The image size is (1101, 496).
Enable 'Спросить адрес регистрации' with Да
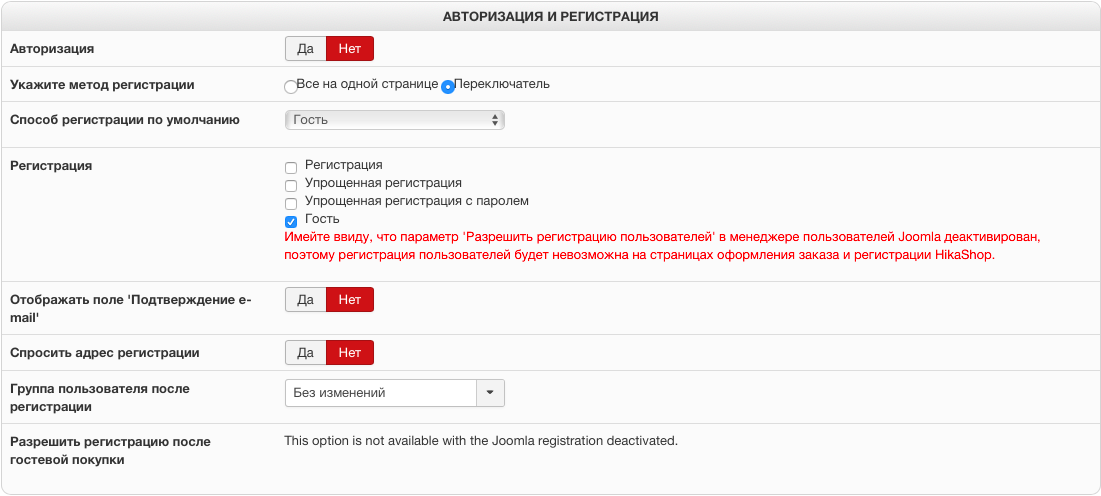306,353
